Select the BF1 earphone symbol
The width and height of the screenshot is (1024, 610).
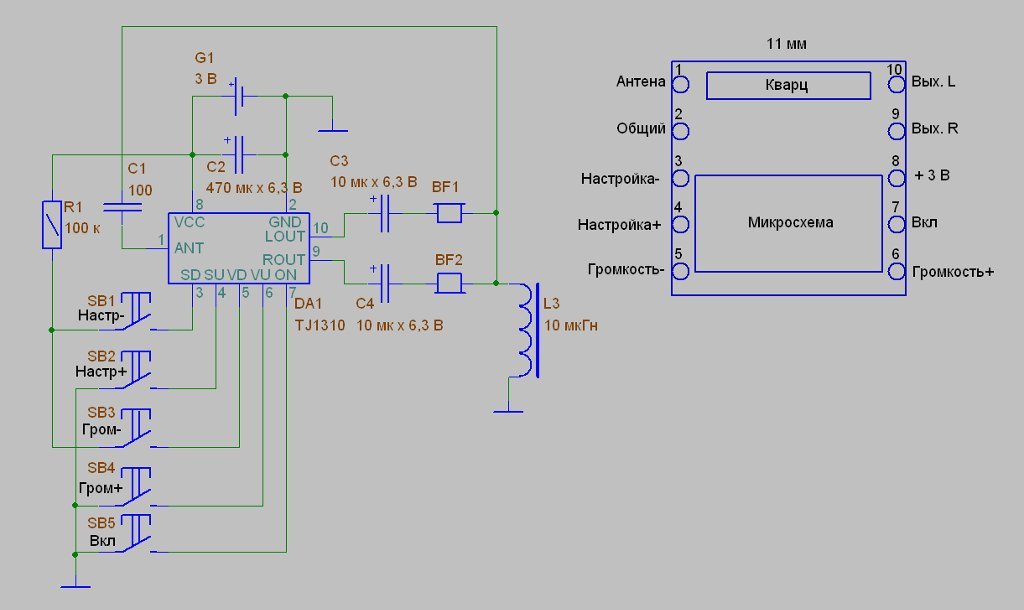pos(449,213)
